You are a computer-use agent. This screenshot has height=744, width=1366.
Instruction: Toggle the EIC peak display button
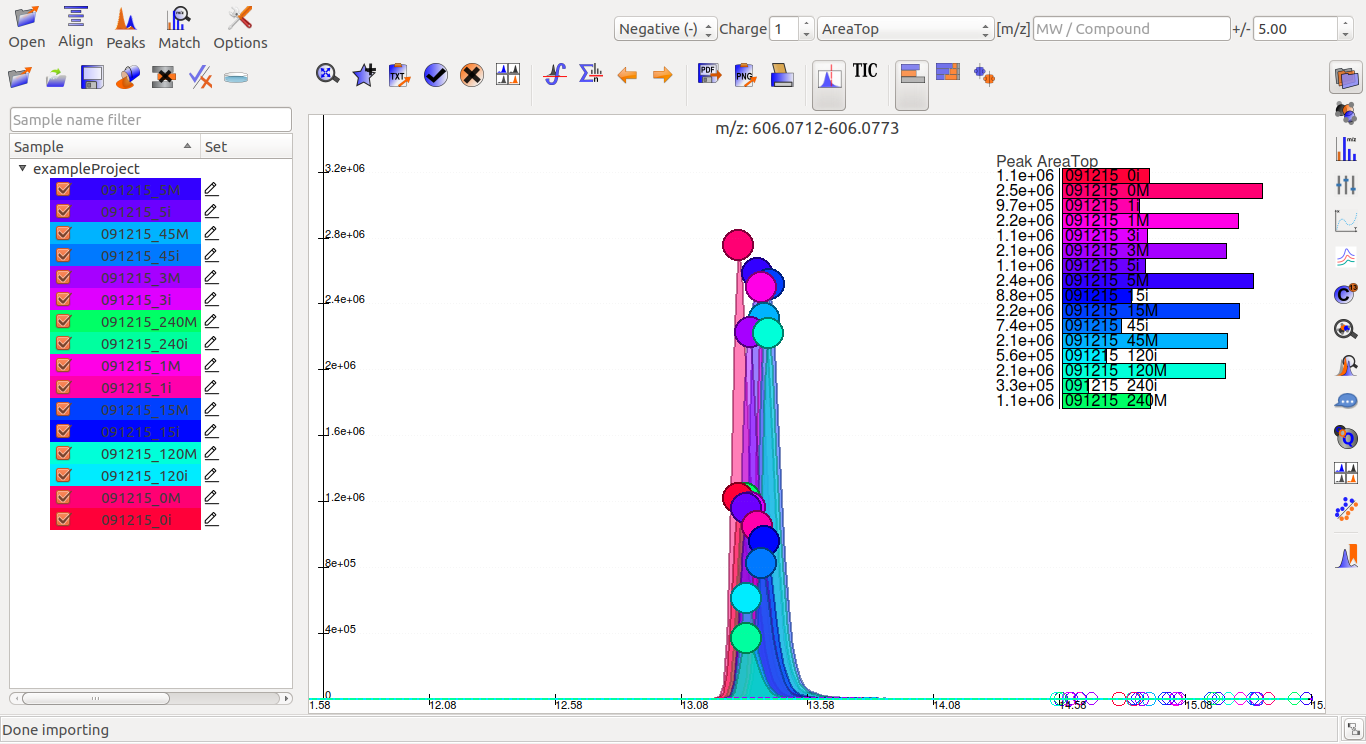pyautogui.click(x=829, y=84)
